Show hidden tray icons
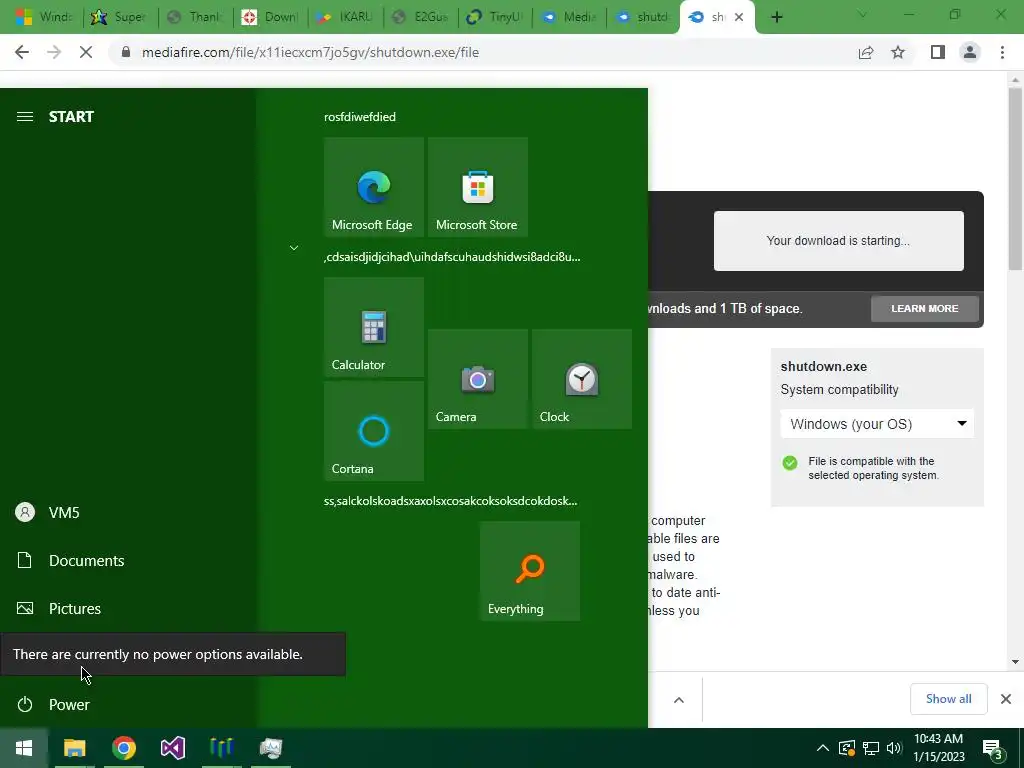This screenshot has width=1024, height=768. (x=823, y=748)
